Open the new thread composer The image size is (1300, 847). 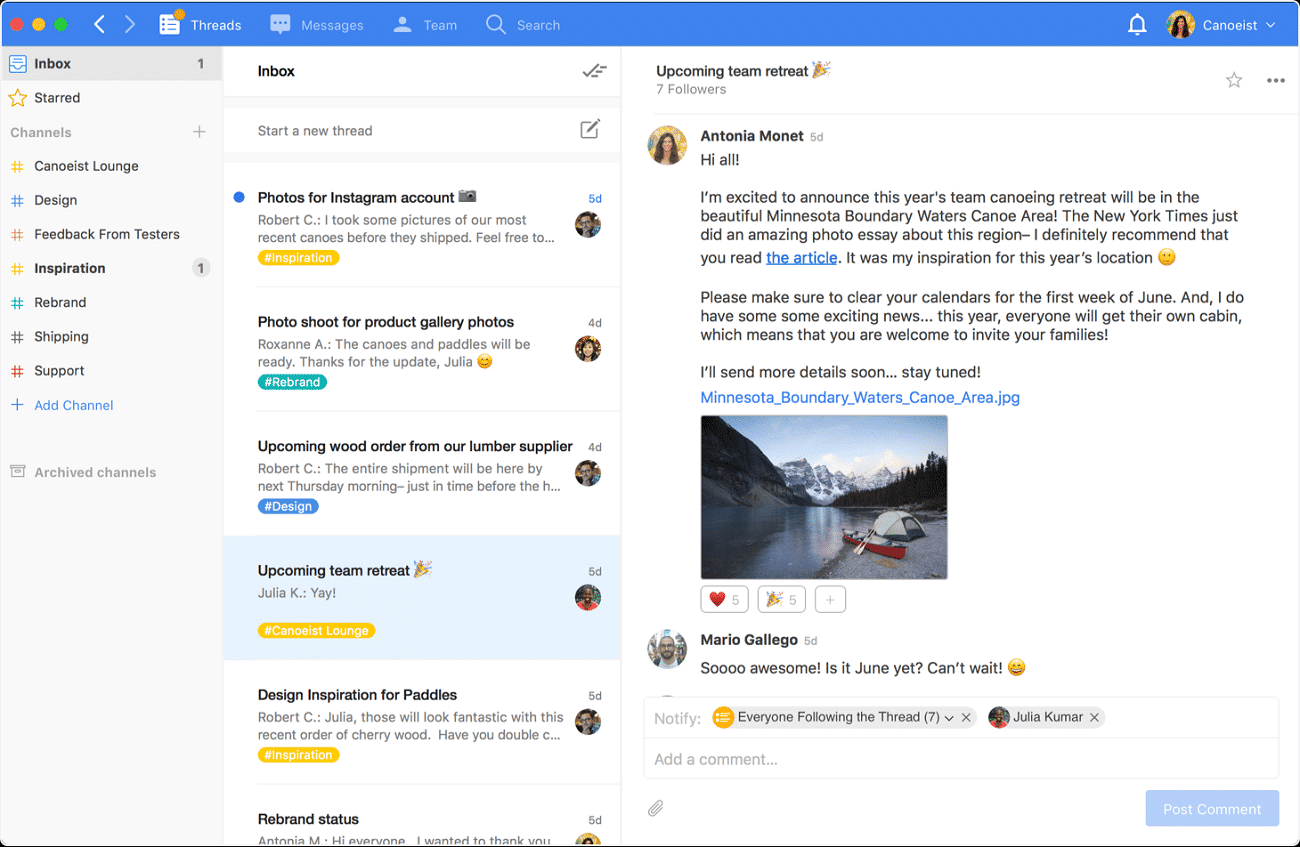coord(589,129)
